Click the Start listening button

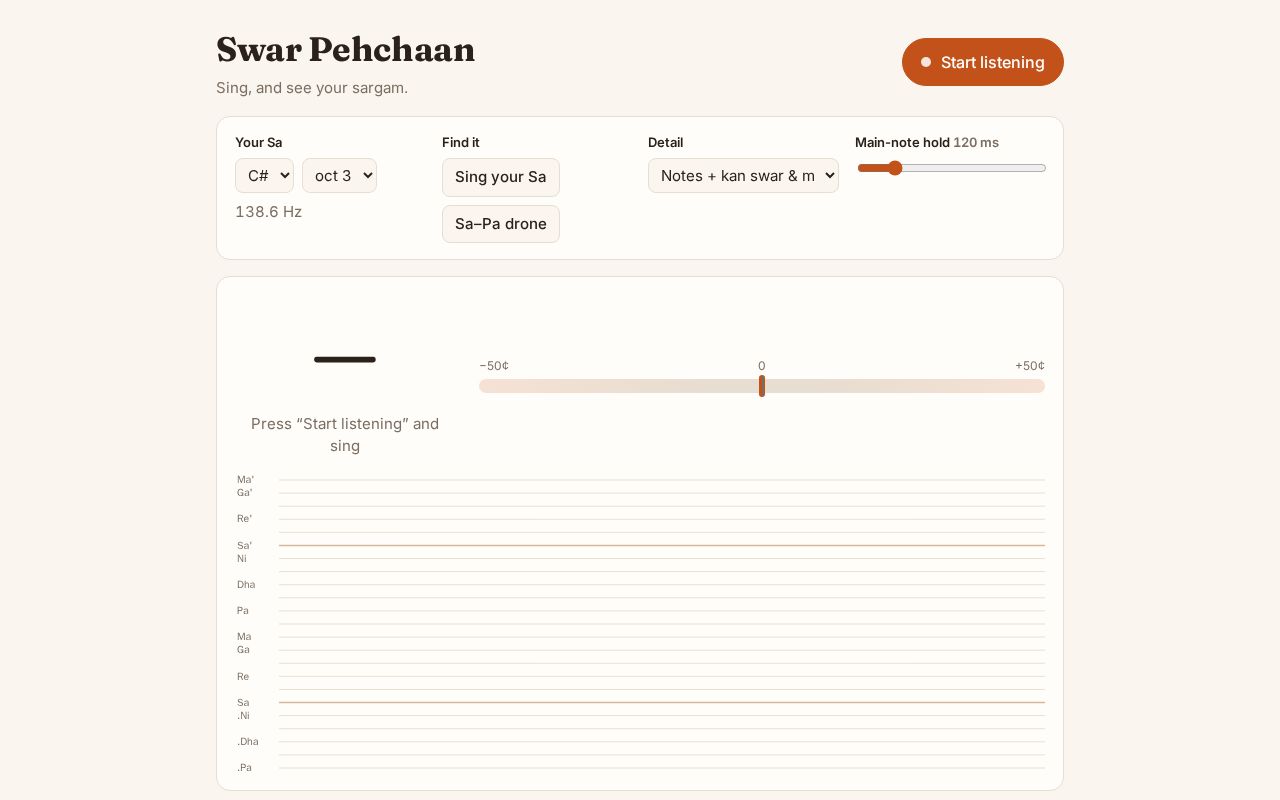pyautogui.click(x=982, y=62)
